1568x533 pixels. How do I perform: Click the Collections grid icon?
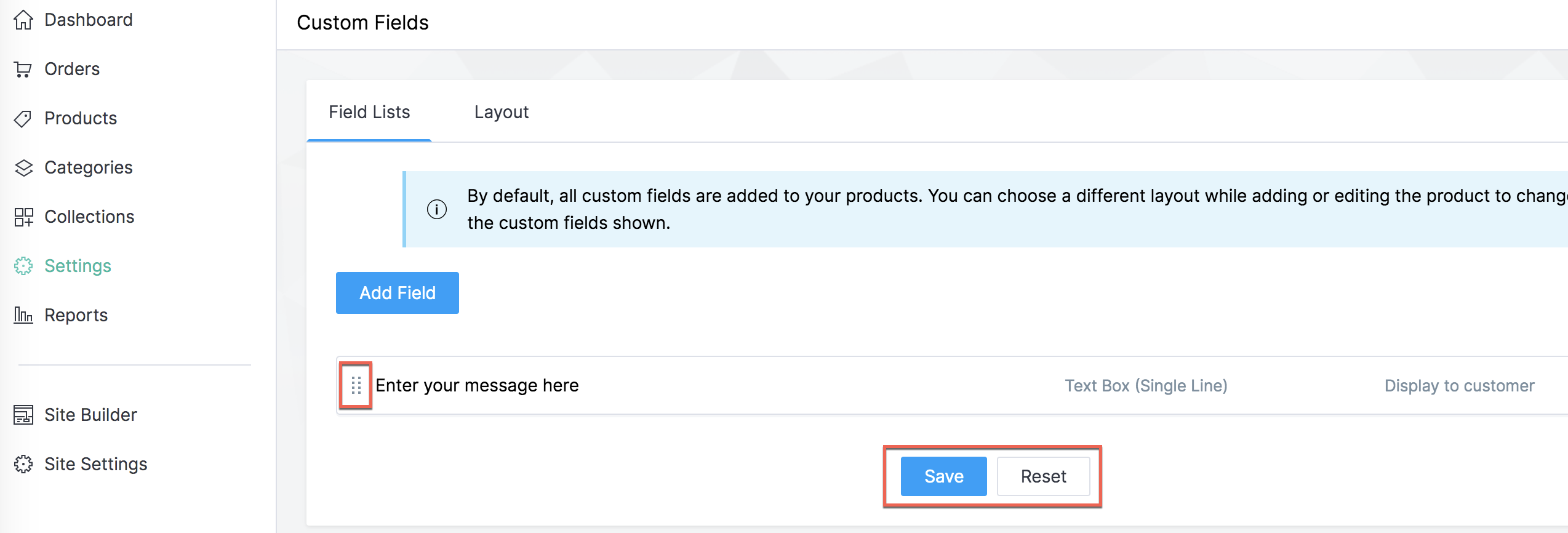(23, 217)
